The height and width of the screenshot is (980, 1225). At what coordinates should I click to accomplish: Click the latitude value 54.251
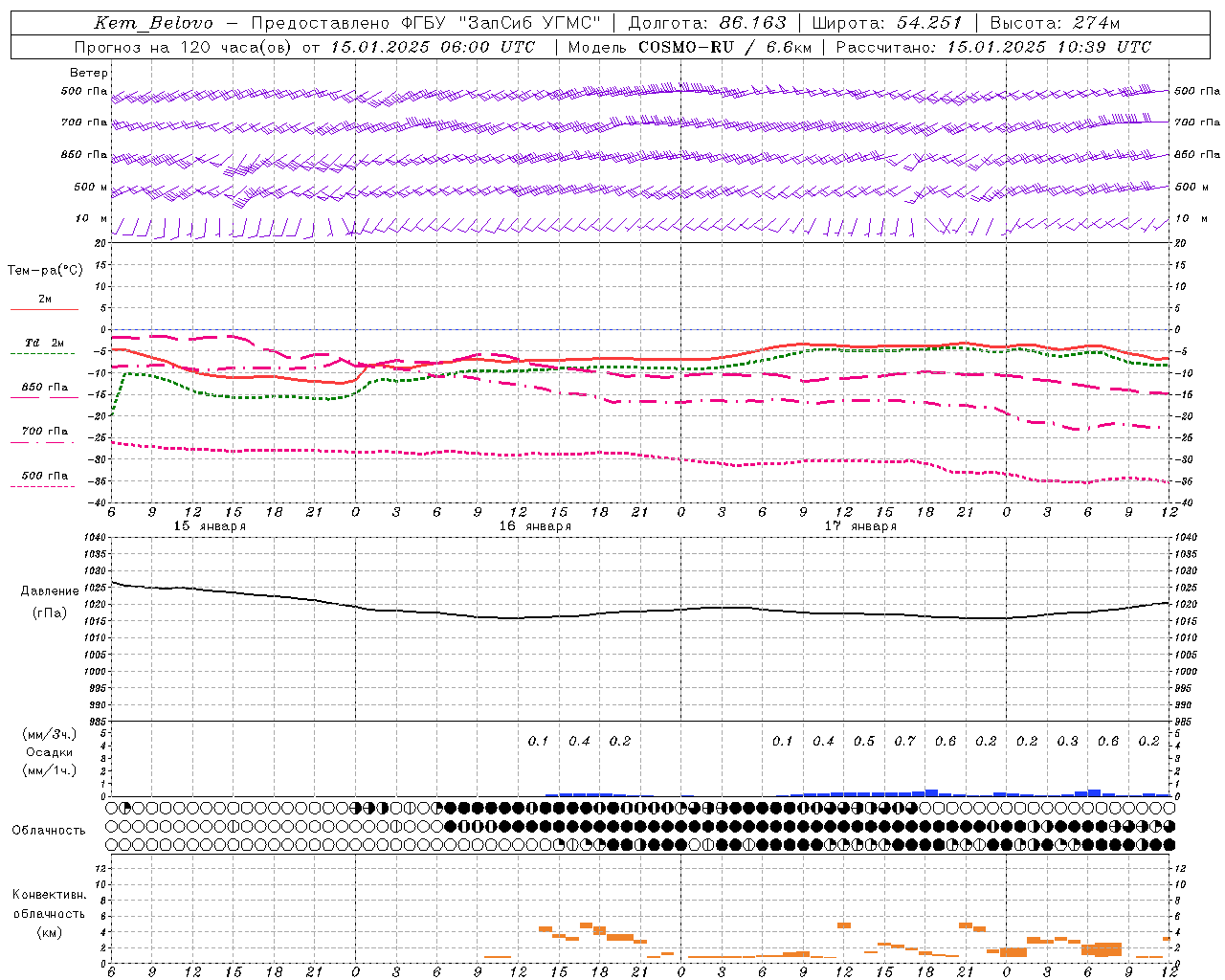pos(929,23)
